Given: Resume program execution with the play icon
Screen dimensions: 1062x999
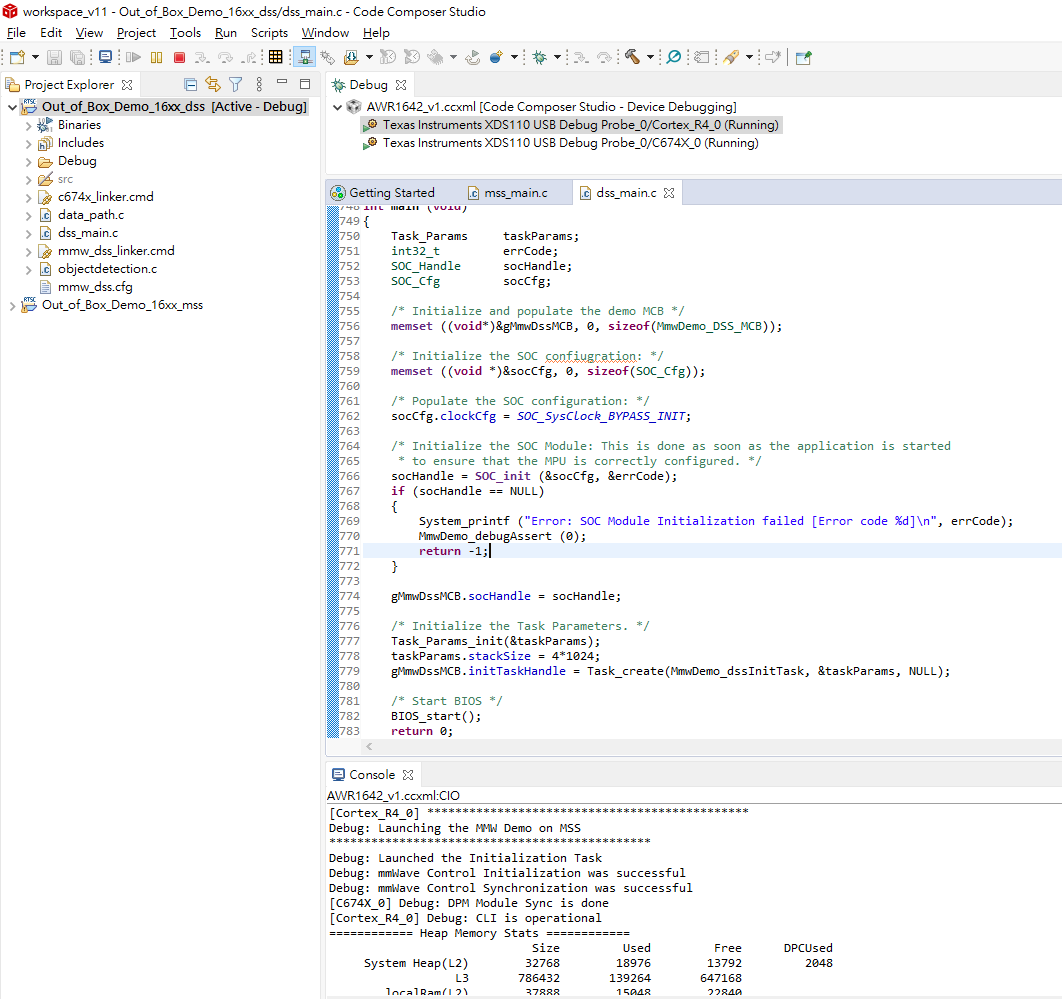Looking at the screenshot, I should [133, 57].
